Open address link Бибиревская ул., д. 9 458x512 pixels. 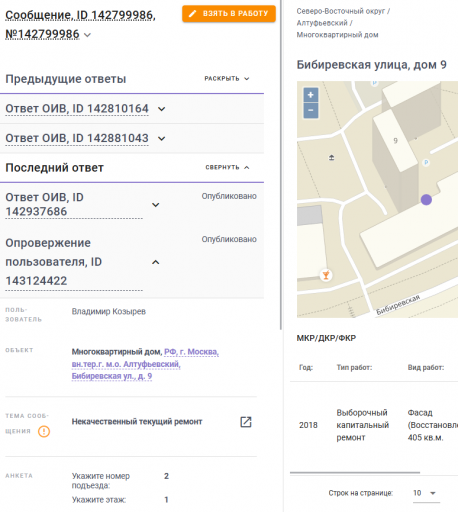tap(112, 376)
